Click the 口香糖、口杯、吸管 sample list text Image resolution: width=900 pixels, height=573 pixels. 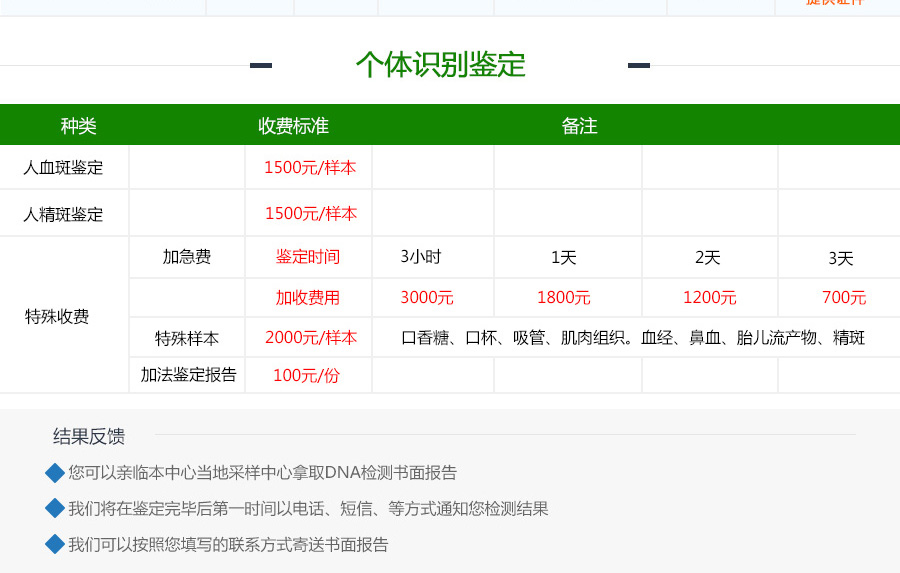coord(633,338)
